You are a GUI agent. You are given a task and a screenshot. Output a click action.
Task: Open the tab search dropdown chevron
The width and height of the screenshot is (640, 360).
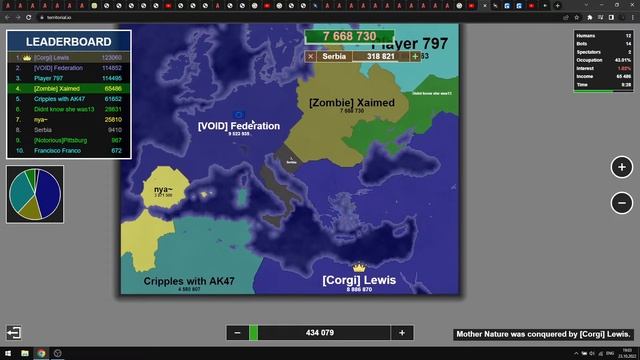pyautogui.click(x=586, y=5)
